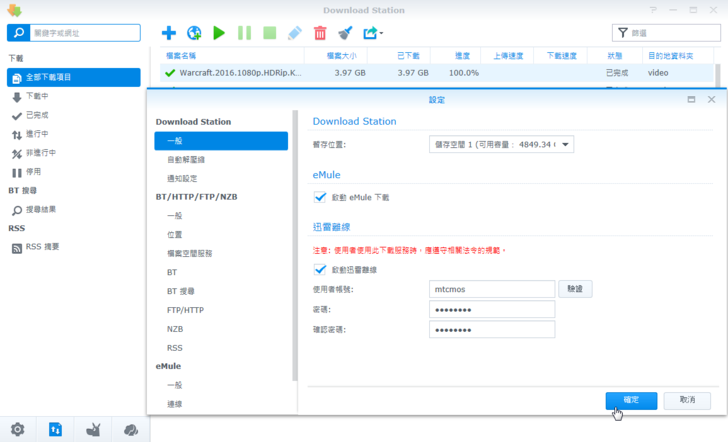Click the broom clear completed icon
Viewport: 728px width, 442px height.
coord(345,33)
